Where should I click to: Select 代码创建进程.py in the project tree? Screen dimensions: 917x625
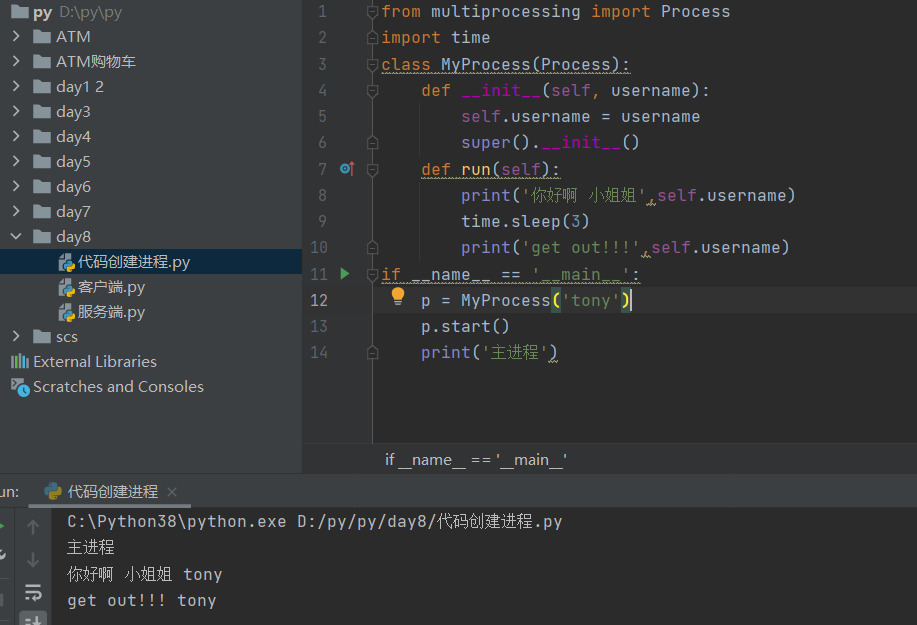(133, 262)
